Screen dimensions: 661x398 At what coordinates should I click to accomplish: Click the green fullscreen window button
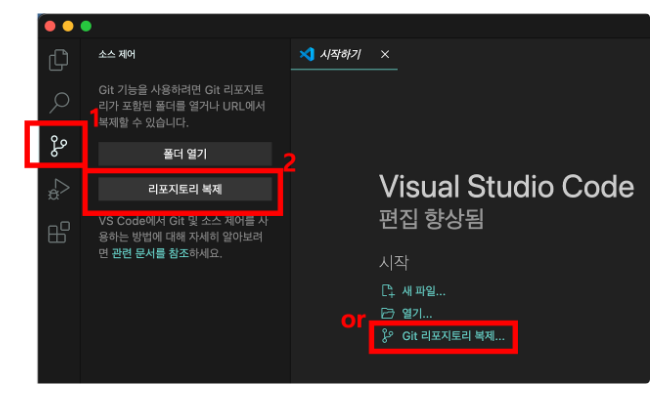click(86, 26)
